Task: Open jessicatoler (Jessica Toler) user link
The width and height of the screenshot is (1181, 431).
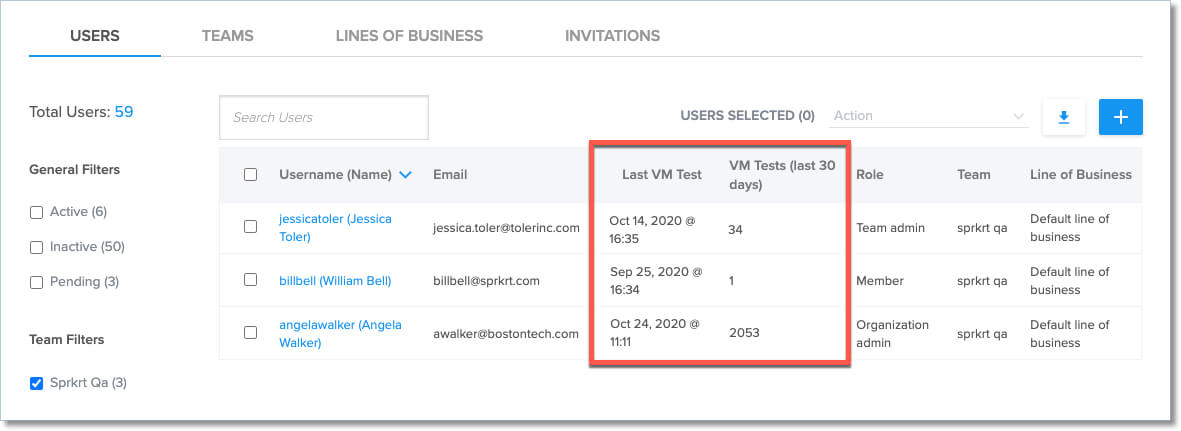Action: point(335,227)
